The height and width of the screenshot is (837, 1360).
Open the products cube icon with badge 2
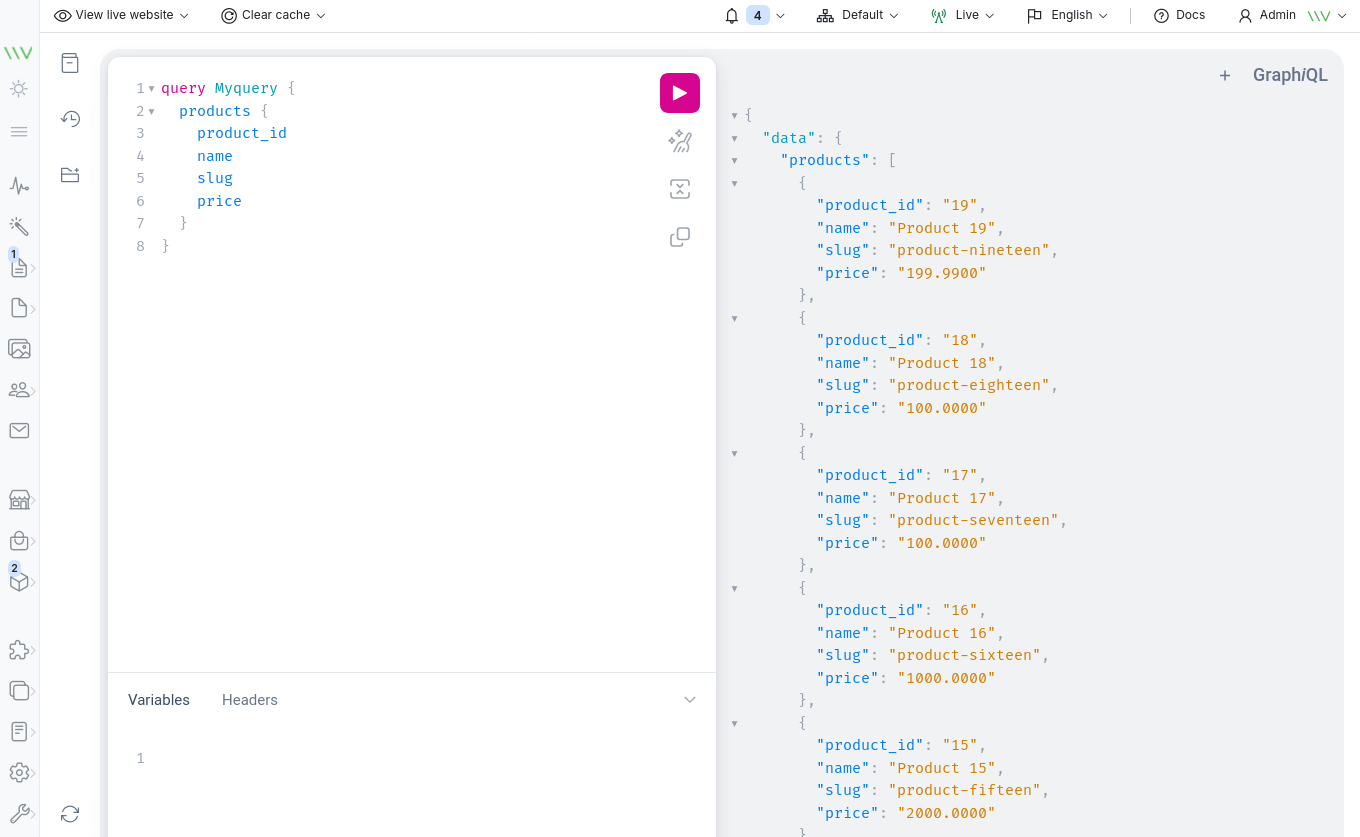point(20,580)
